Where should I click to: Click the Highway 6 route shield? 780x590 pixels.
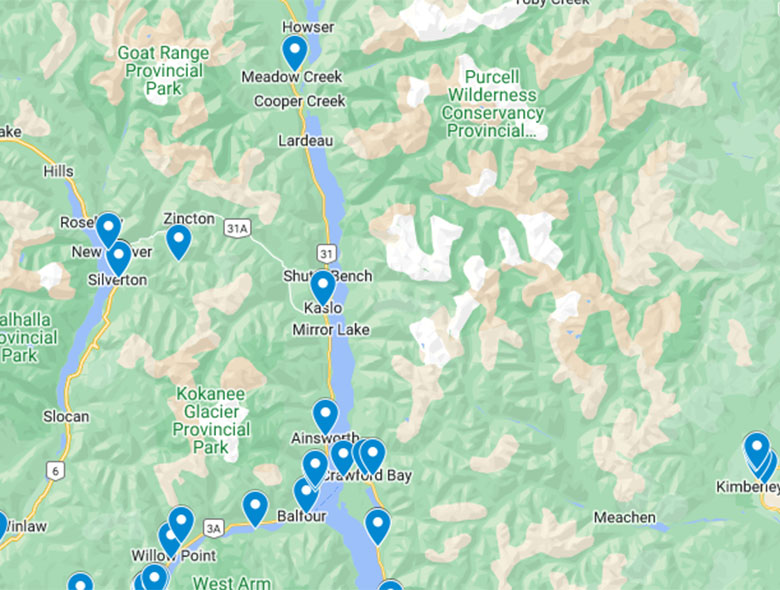(x=56, y=471)
